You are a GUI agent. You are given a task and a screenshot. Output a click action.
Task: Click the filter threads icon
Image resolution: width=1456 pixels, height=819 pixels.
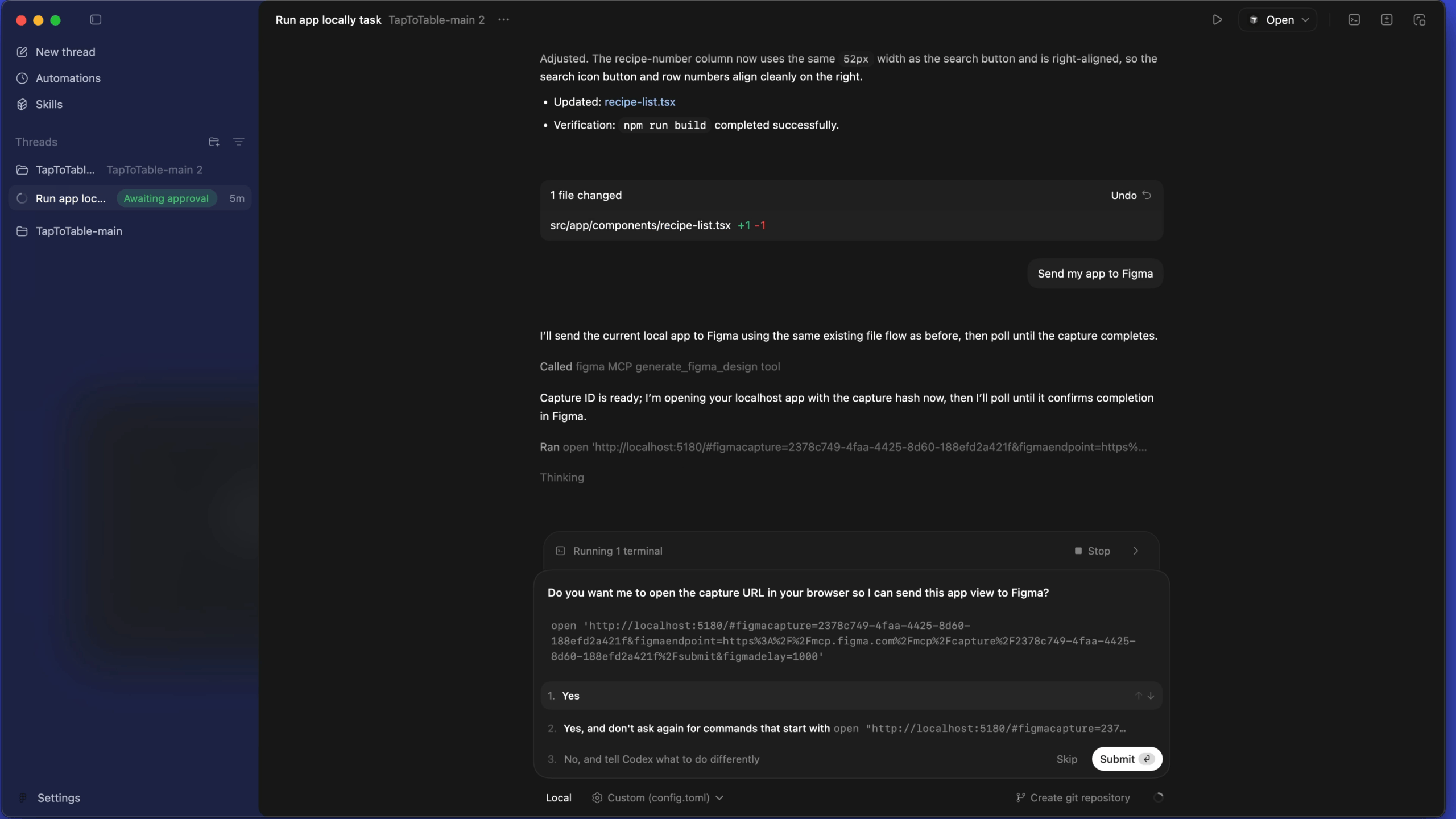click(239, 142)
